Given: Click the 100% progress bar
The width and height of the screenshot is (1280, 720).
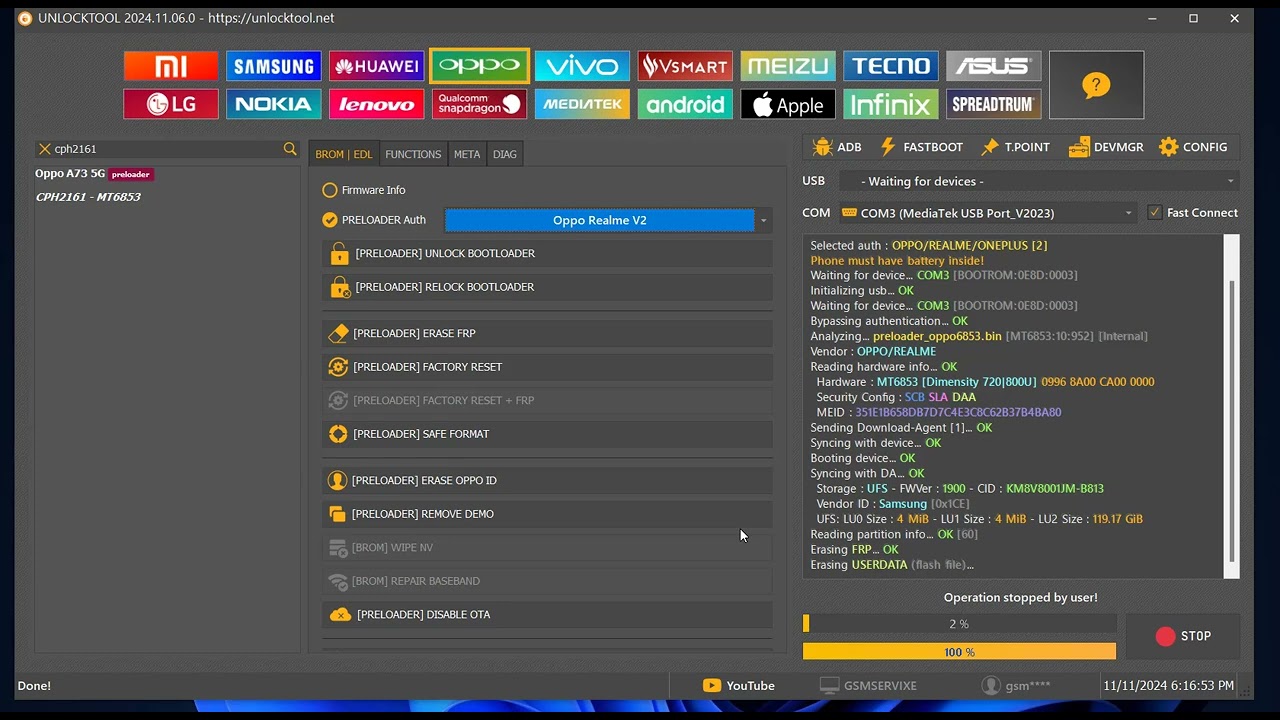Looking at the screenshot, I should click(959, 652).
